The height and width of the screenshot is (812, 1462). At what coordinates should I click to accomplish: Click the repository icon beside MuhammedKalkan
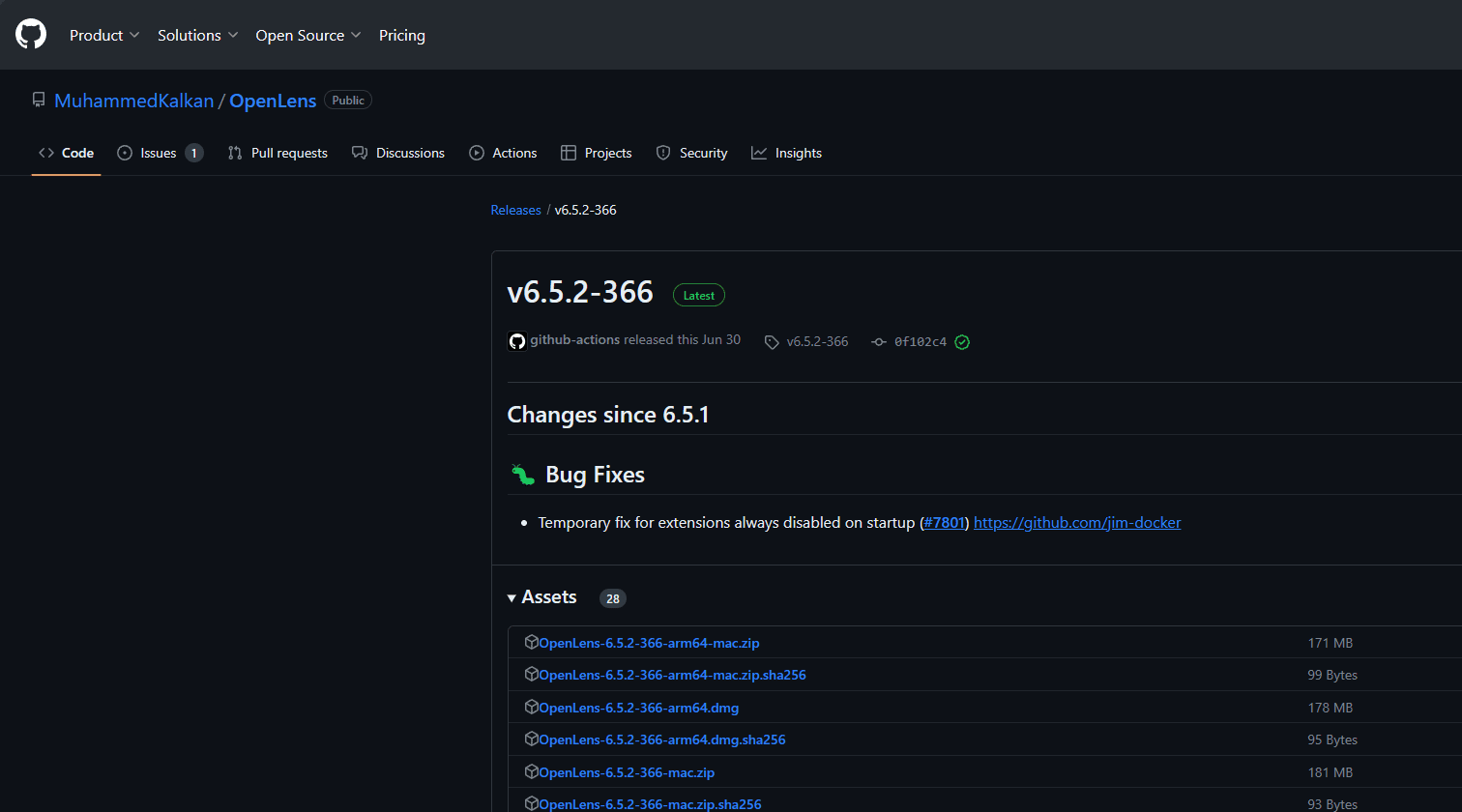click(39, 101)
